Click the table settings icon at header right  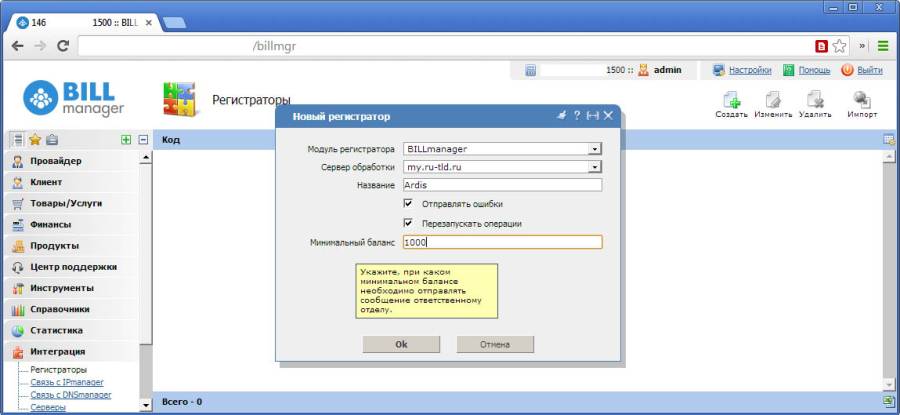tap(889, 139)
